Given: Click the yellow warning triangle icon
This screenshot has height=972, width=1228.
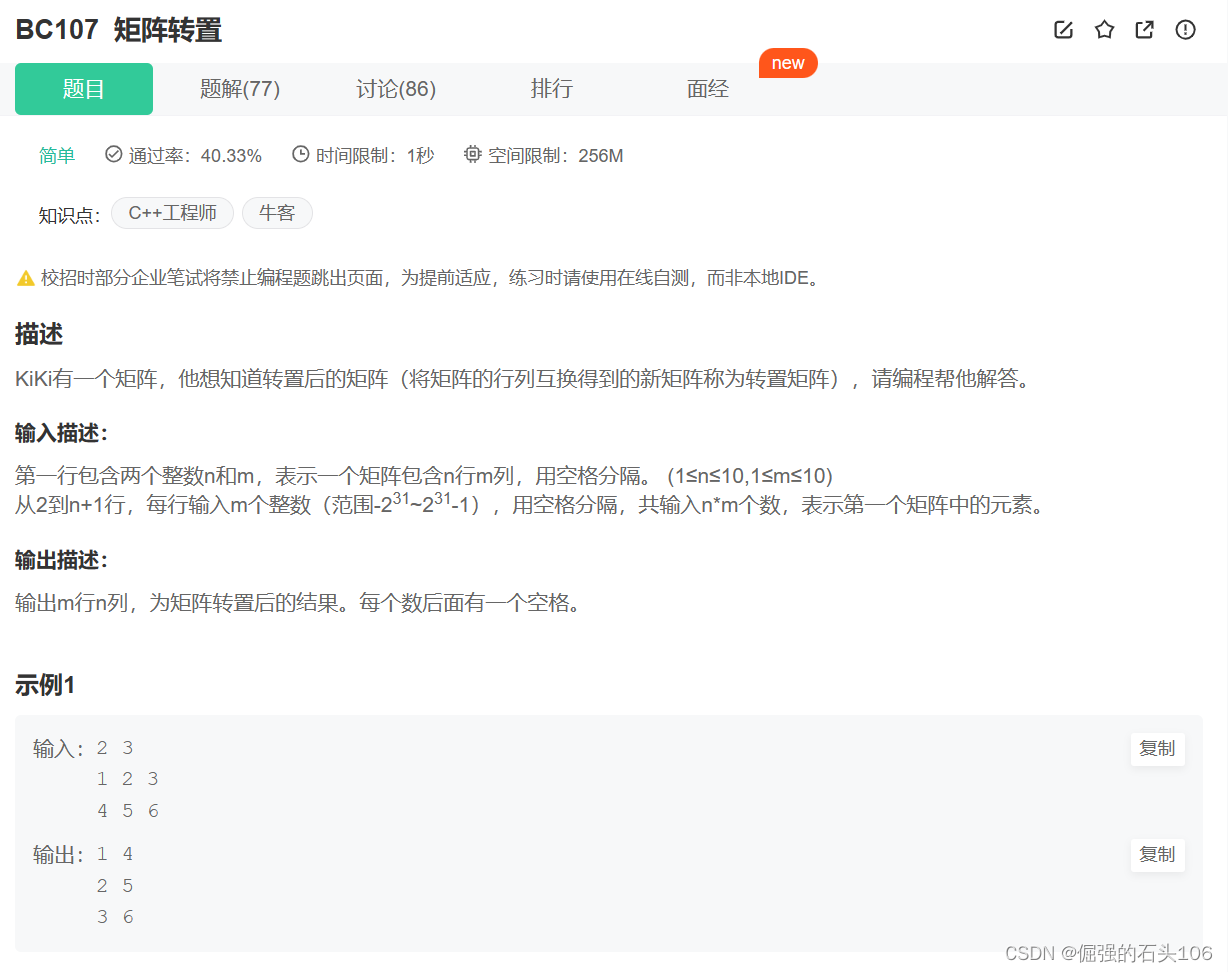Looking at the screenshot, I should [x=26, y=278].
